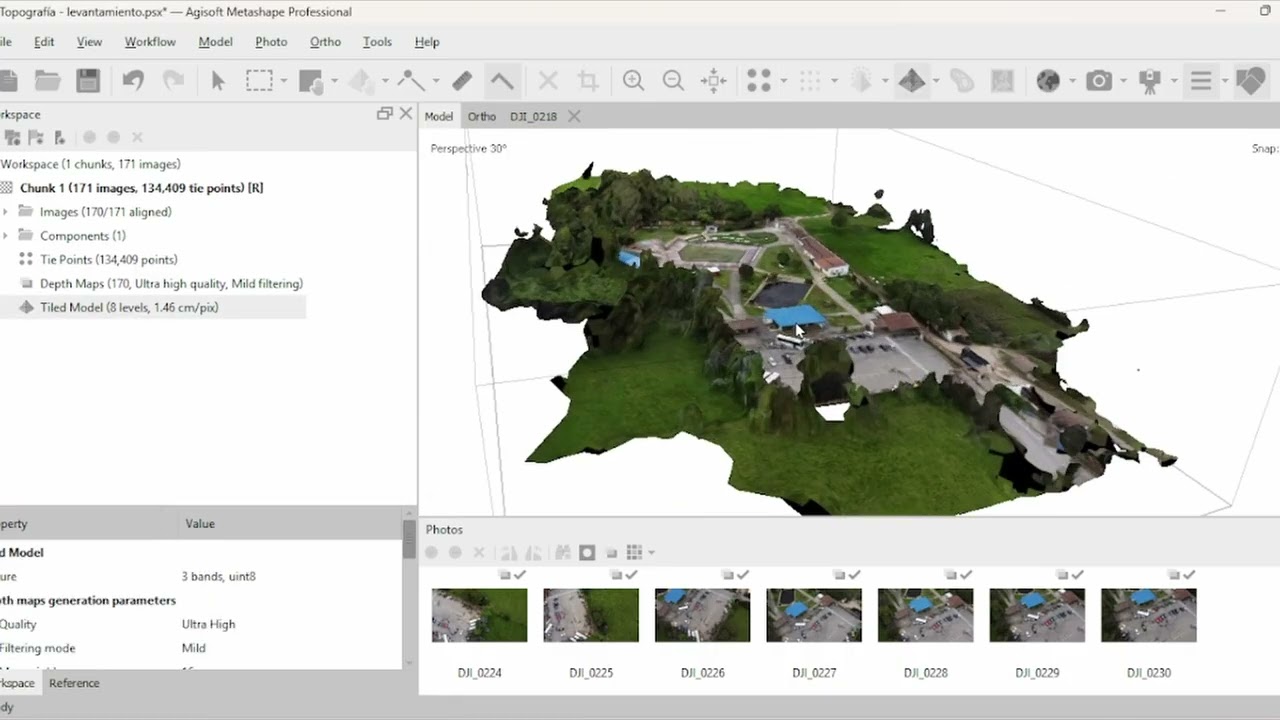1280x720 pixels.
Task: Click the Filter by Markers binoculars icon in Photos pane
Action: click(563, 552)
